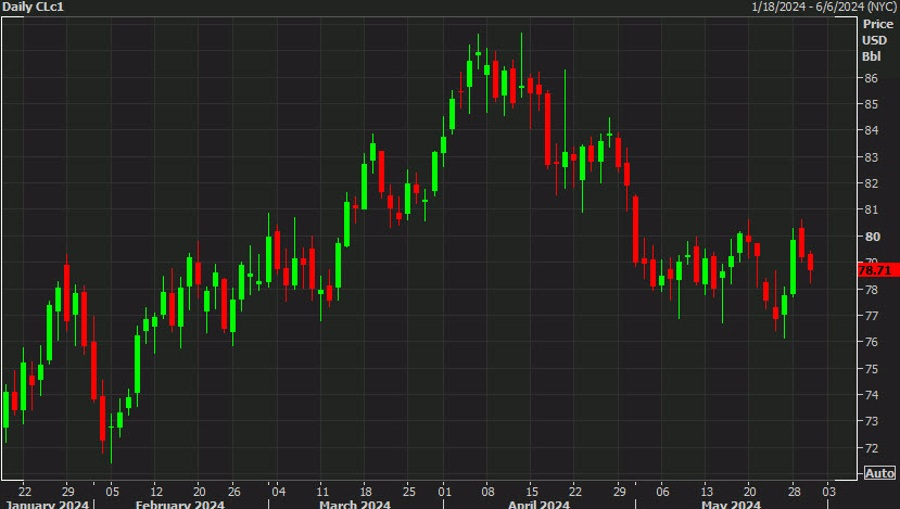
Task: Select the January 2024 month label
Action: pos(46,504)
